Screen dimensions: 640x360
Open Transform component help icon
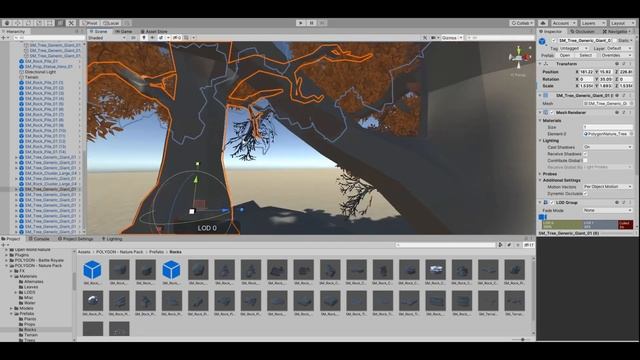click(x=617, y=64)
